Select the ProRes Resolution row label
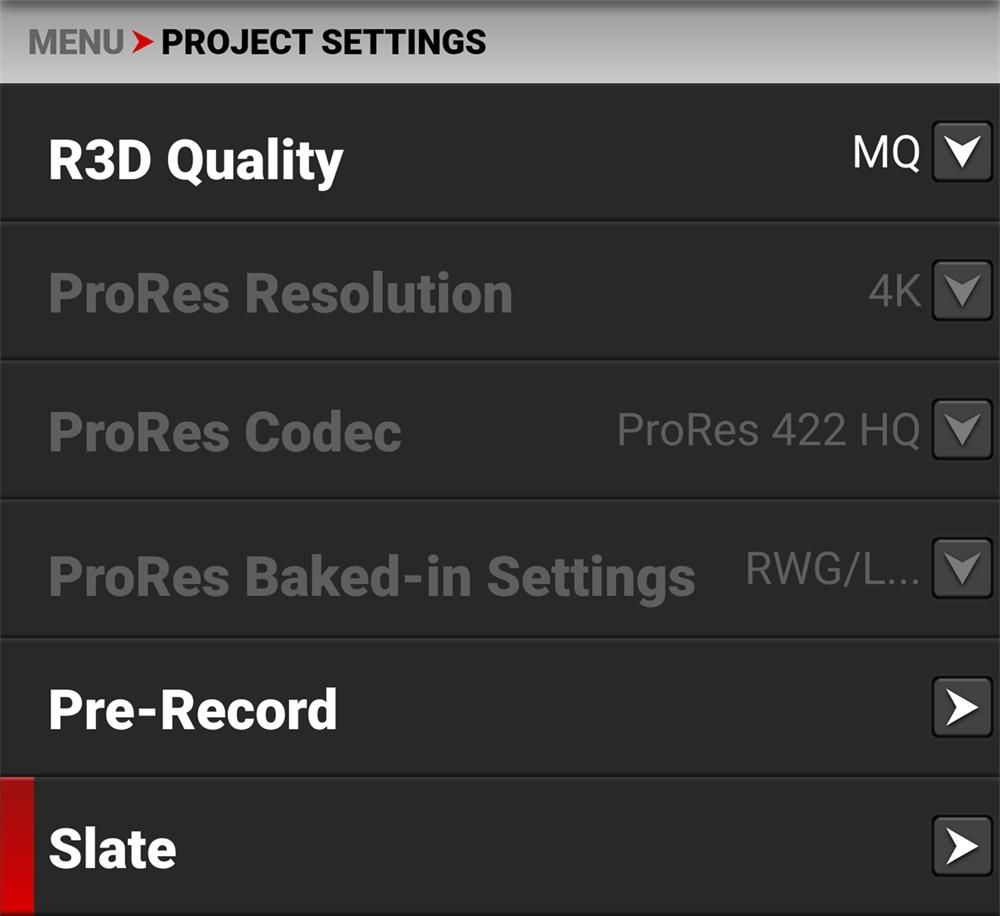 [280, 293]
